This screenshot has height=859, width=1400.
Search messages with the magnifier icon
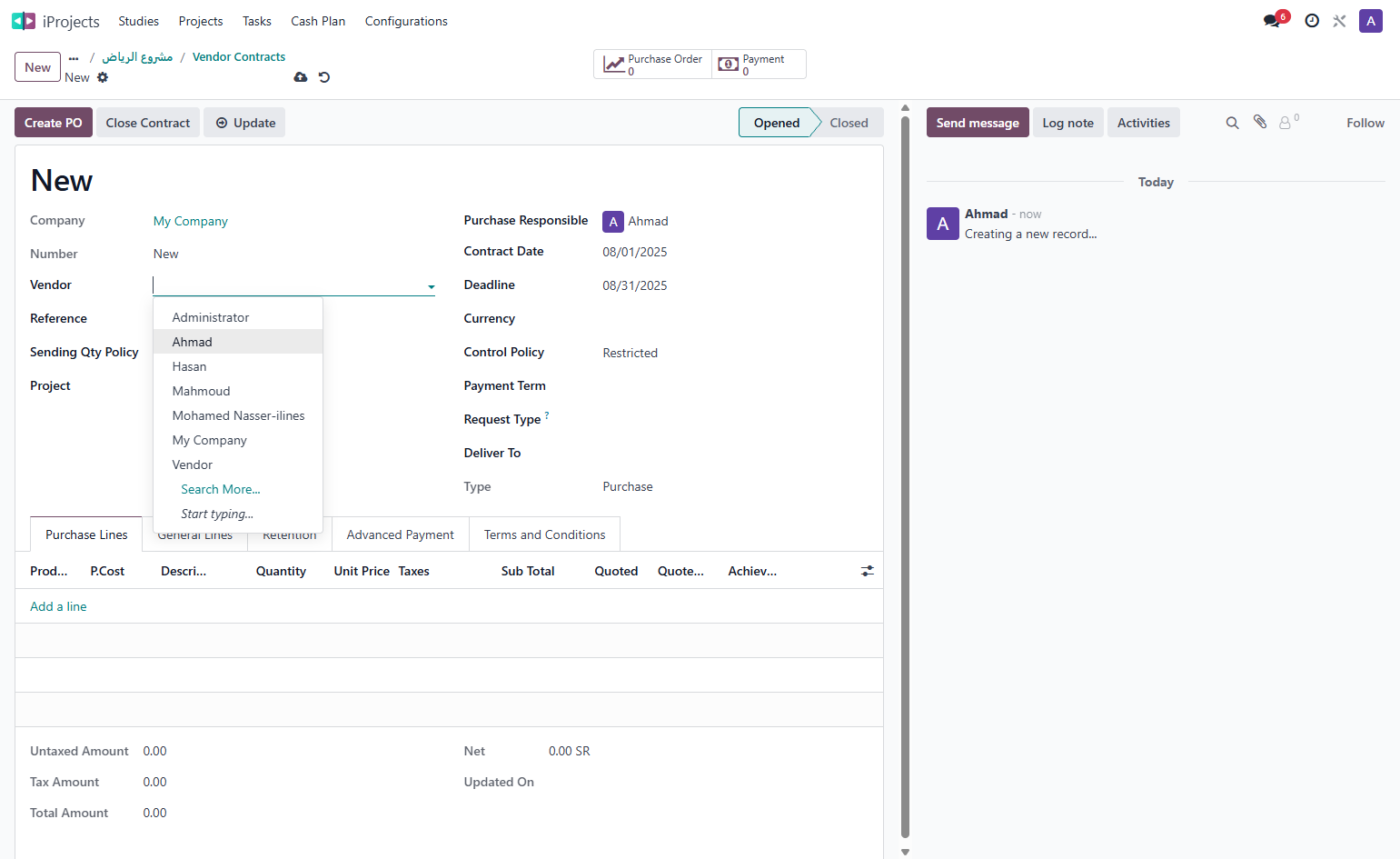pos(1233,123)
